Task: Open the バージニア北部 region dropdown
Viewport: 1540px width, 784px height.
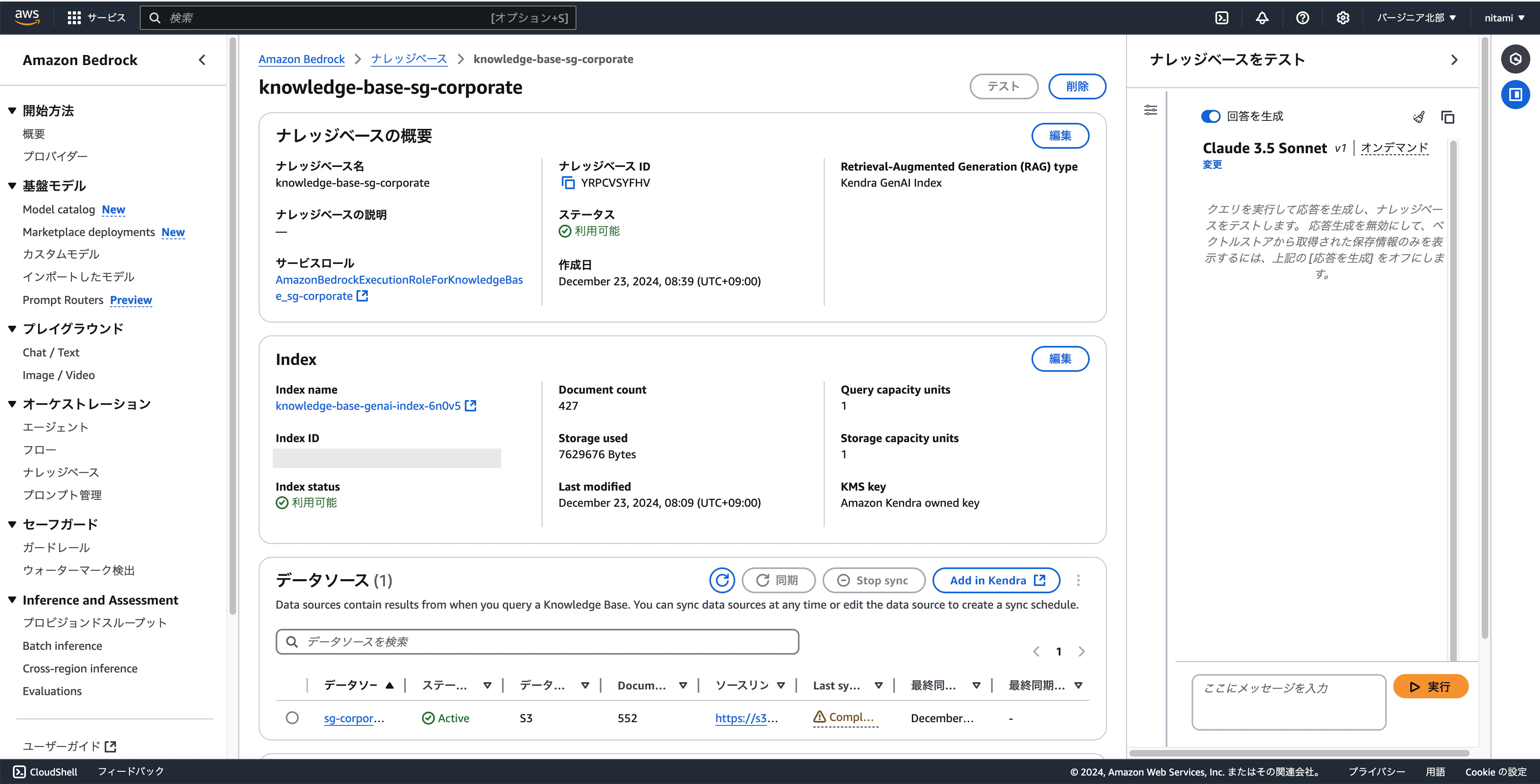Action: pyautogui.click(x=1416, y=18)
